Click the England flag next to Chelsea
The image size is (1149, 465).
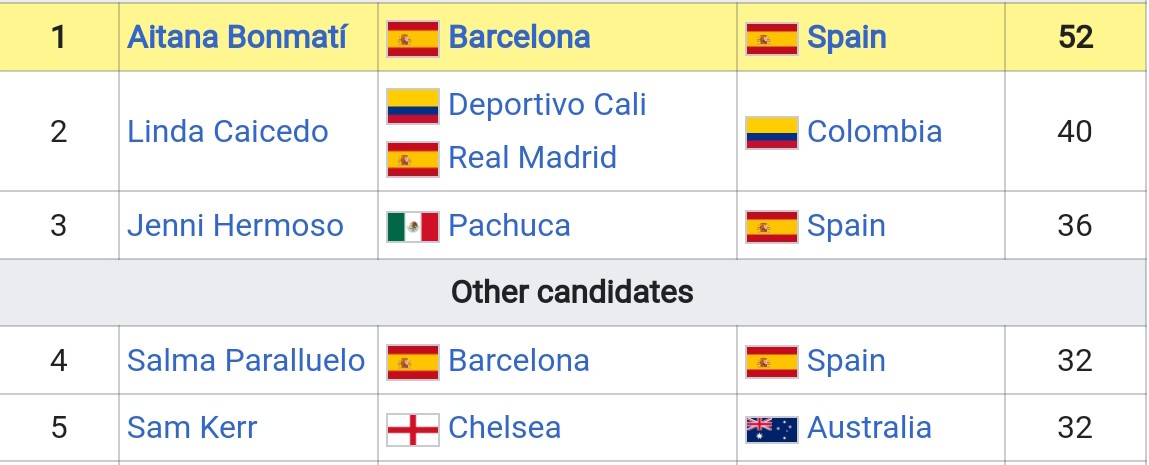point(412,428)
